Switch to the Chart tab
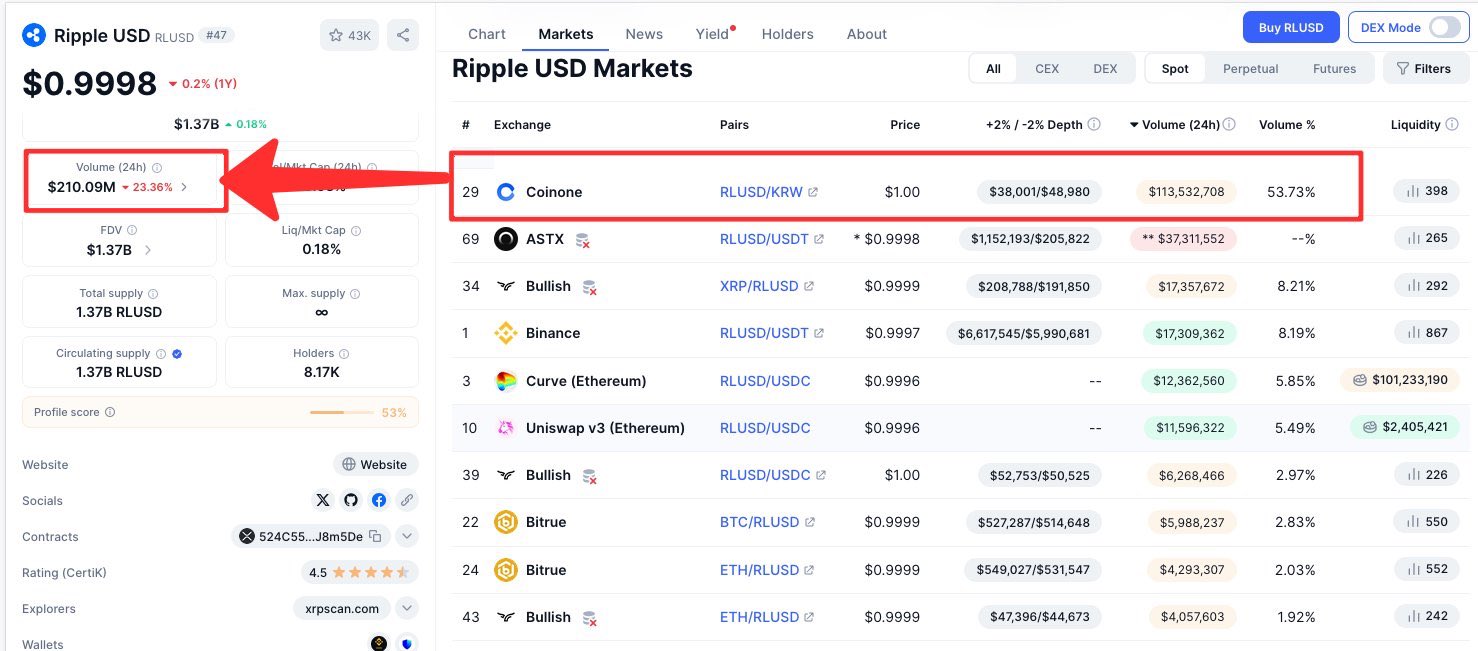 tap(487, 34)
